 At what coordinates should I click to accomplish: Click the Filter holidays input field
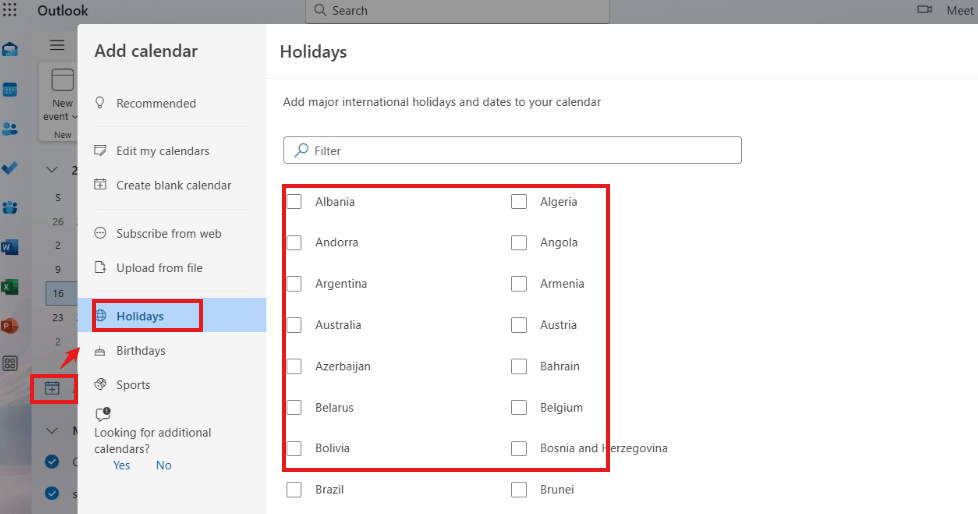pyautogui.click(x=512, y=150)
